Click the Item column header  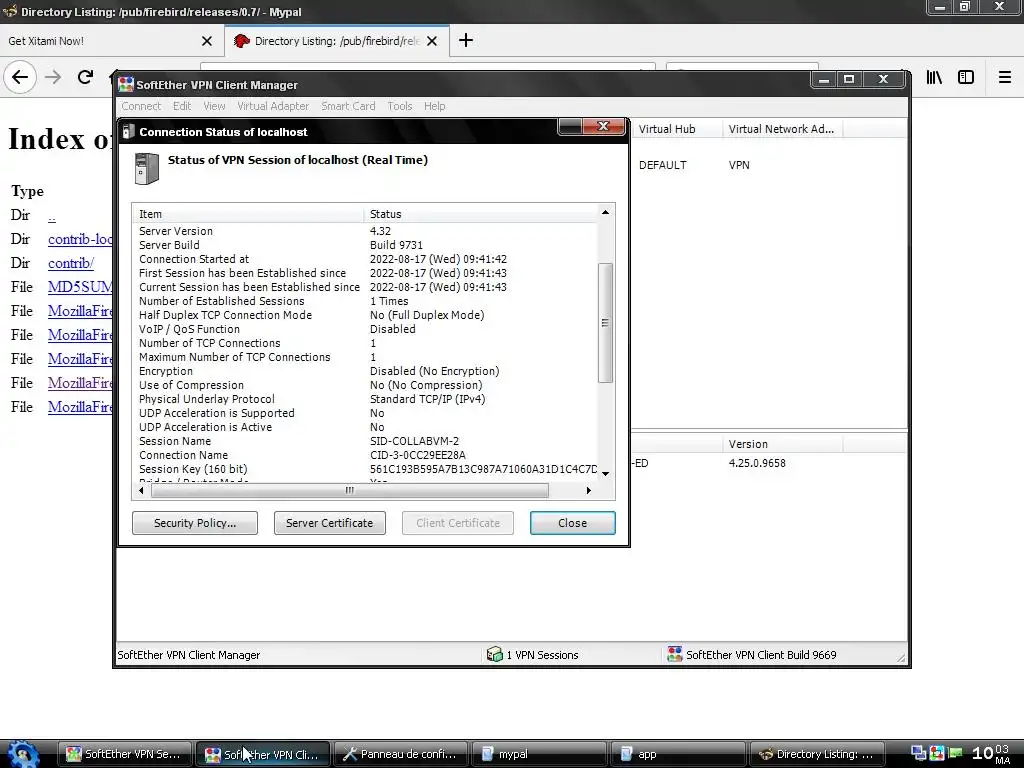point(248,214)
